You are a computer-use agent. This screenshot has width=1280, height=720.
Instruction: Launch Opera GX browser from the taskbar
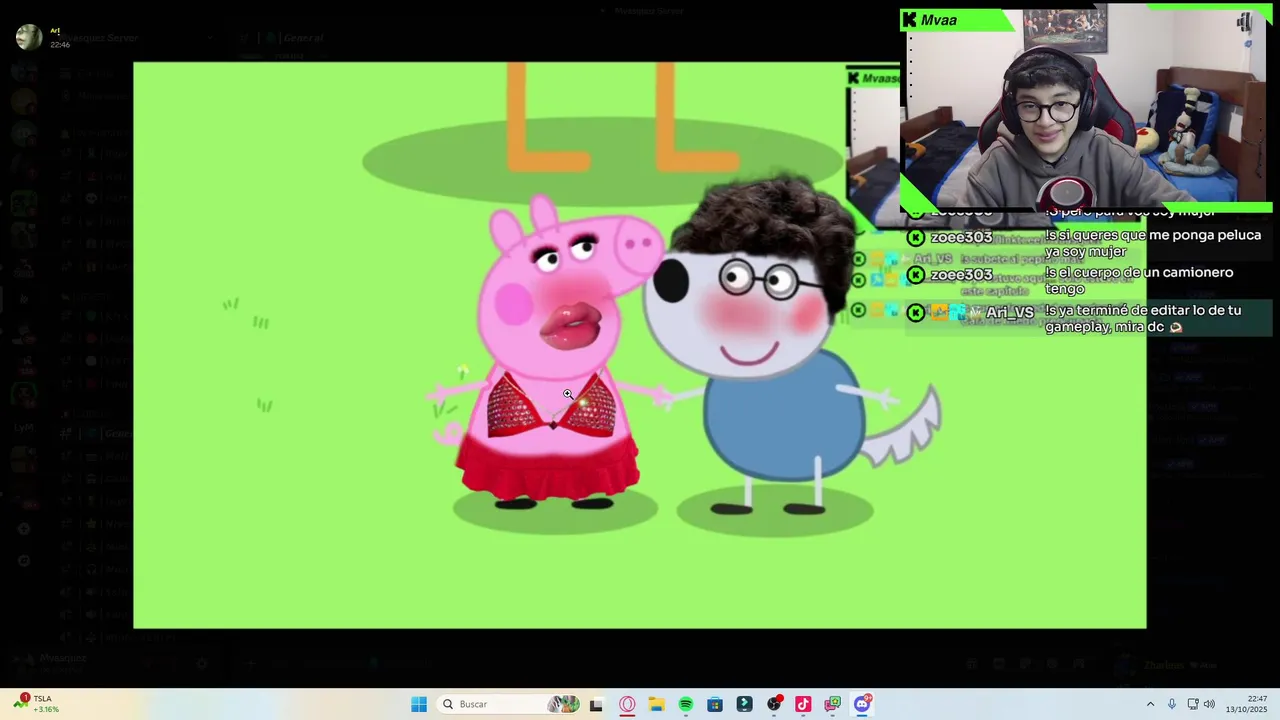[627, 704]
